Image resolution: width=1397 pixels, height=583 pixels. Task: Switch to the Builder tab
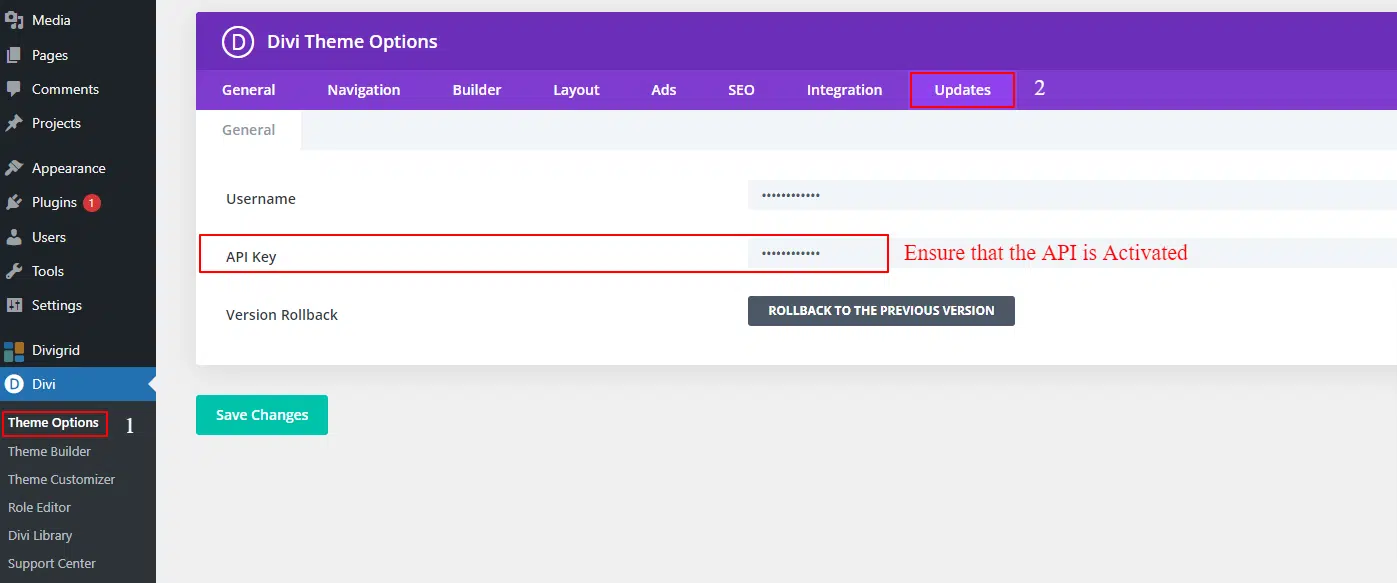477,90
